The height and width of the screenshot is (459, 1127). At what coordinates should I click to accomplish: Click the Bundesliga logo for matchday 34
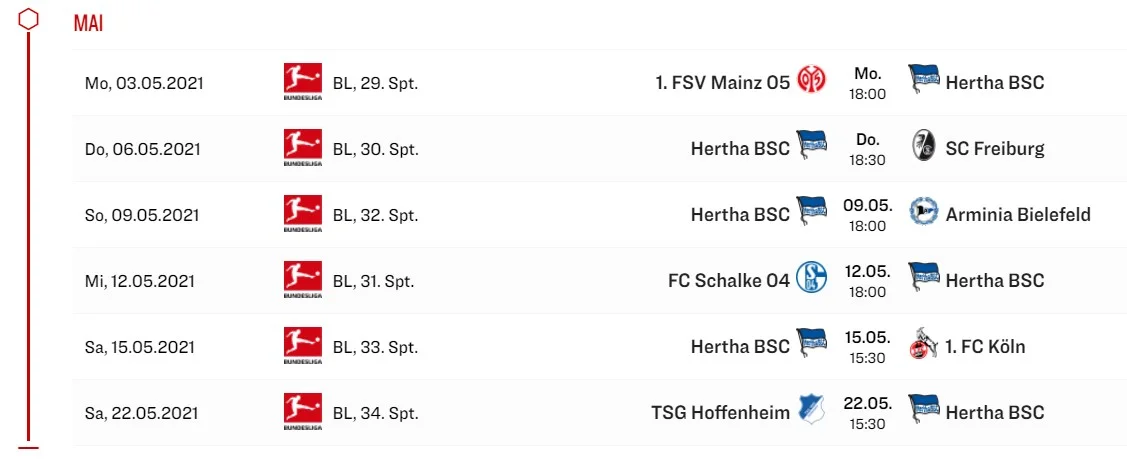tap(303, 412)
